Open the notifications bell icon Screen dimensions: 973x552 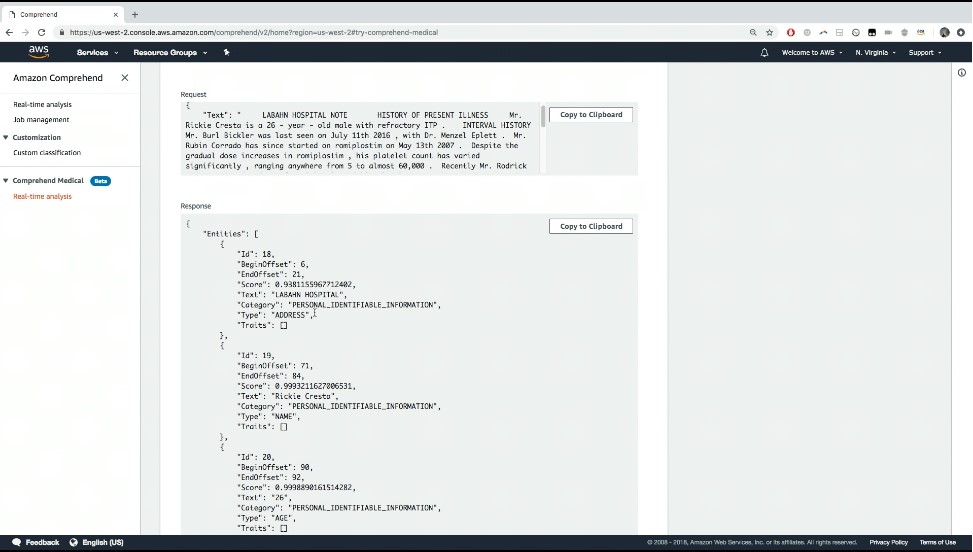[x=764, y=53]
